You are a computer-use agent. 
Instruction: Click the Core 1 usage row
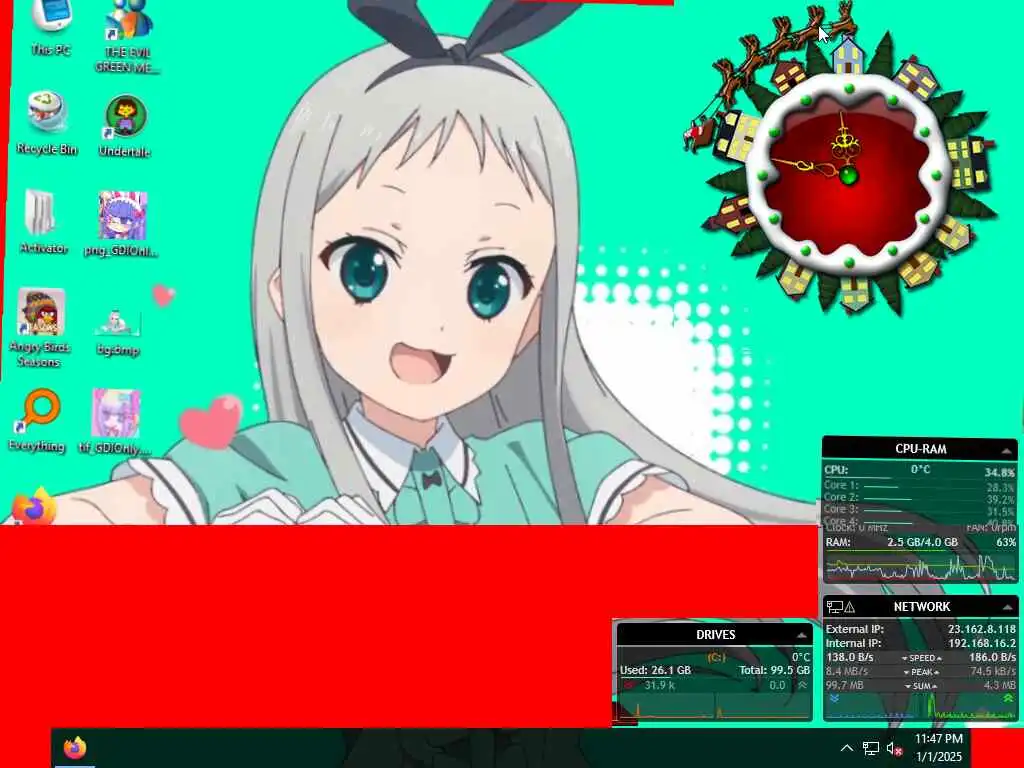[920, 486]
